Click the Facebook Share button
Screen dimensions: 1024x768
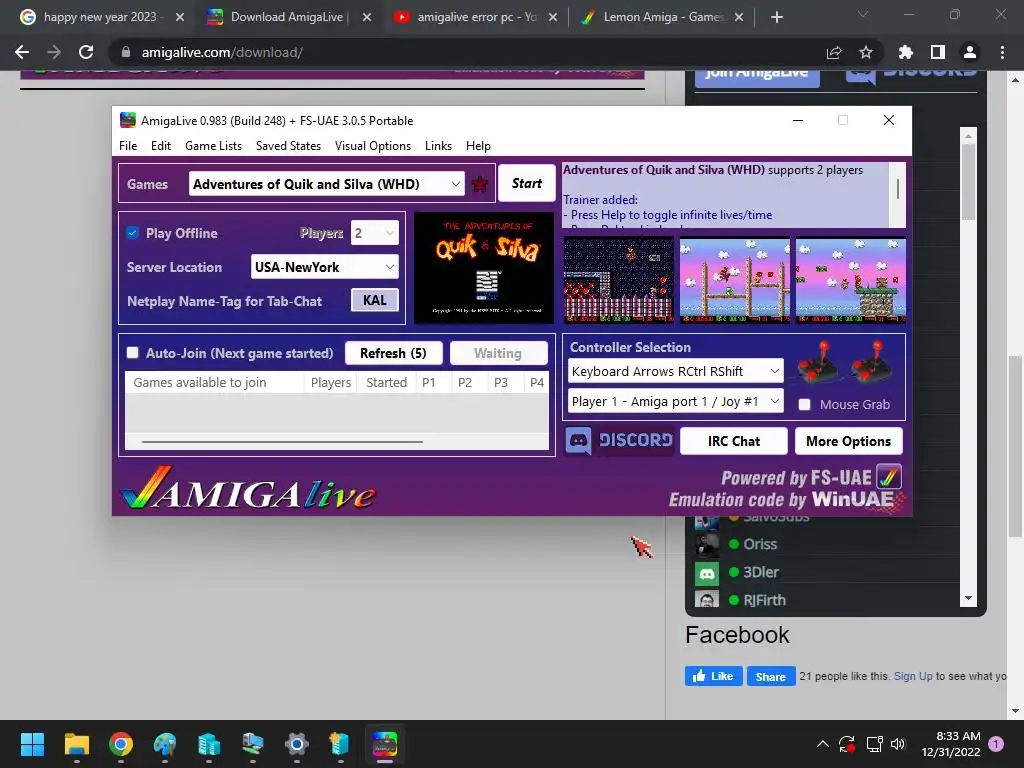(771, 677)
